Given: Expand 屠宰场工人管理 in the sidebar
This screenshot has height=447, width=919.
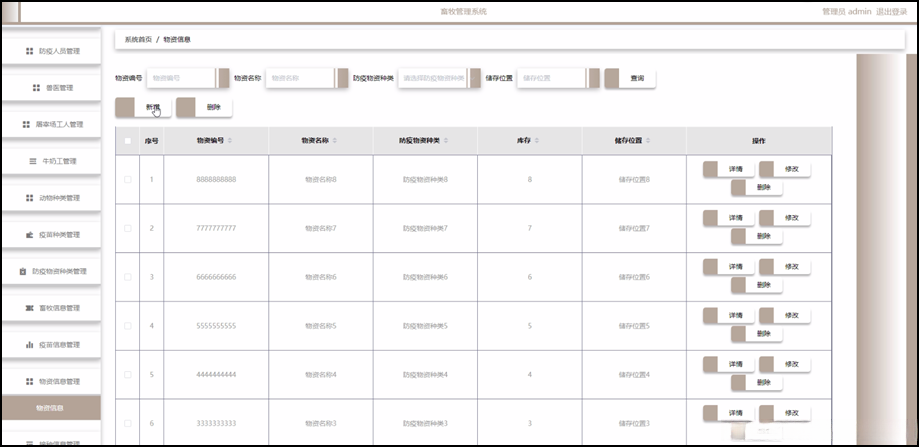Looking at the screenshot, I should click(x=51, y=124).
